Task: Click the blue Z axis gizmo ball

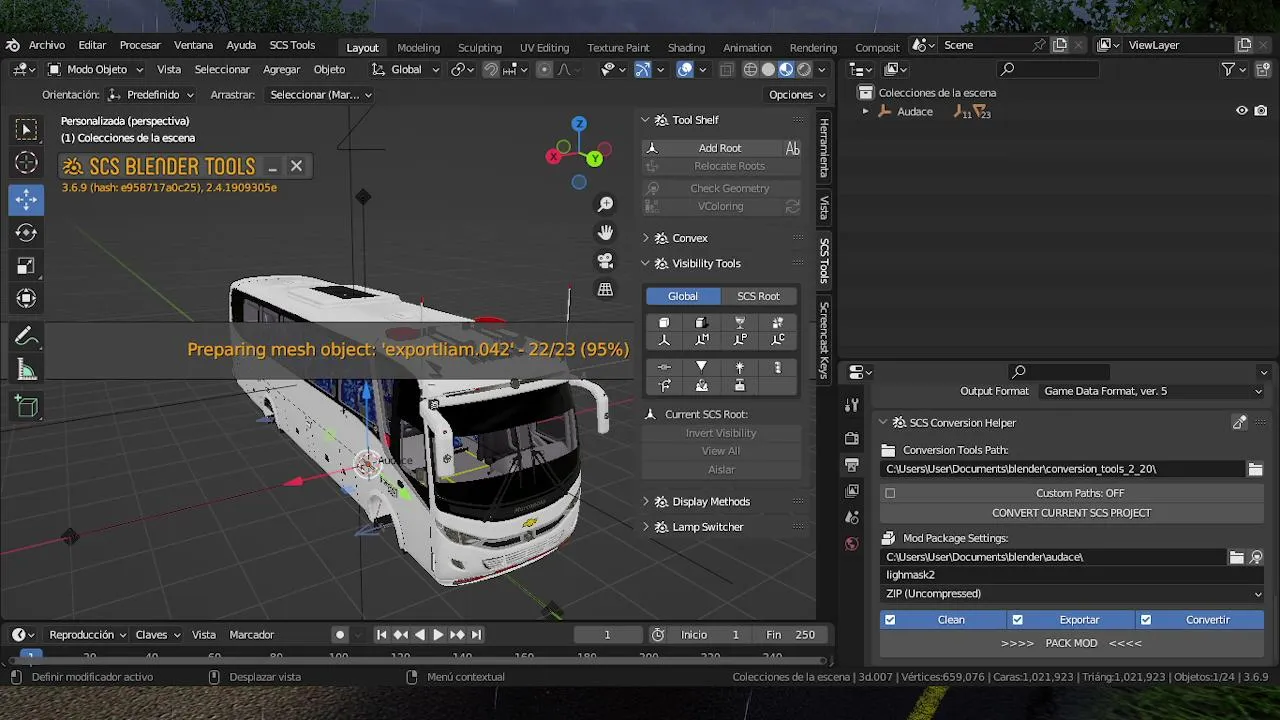Action: tap(579, 124)
